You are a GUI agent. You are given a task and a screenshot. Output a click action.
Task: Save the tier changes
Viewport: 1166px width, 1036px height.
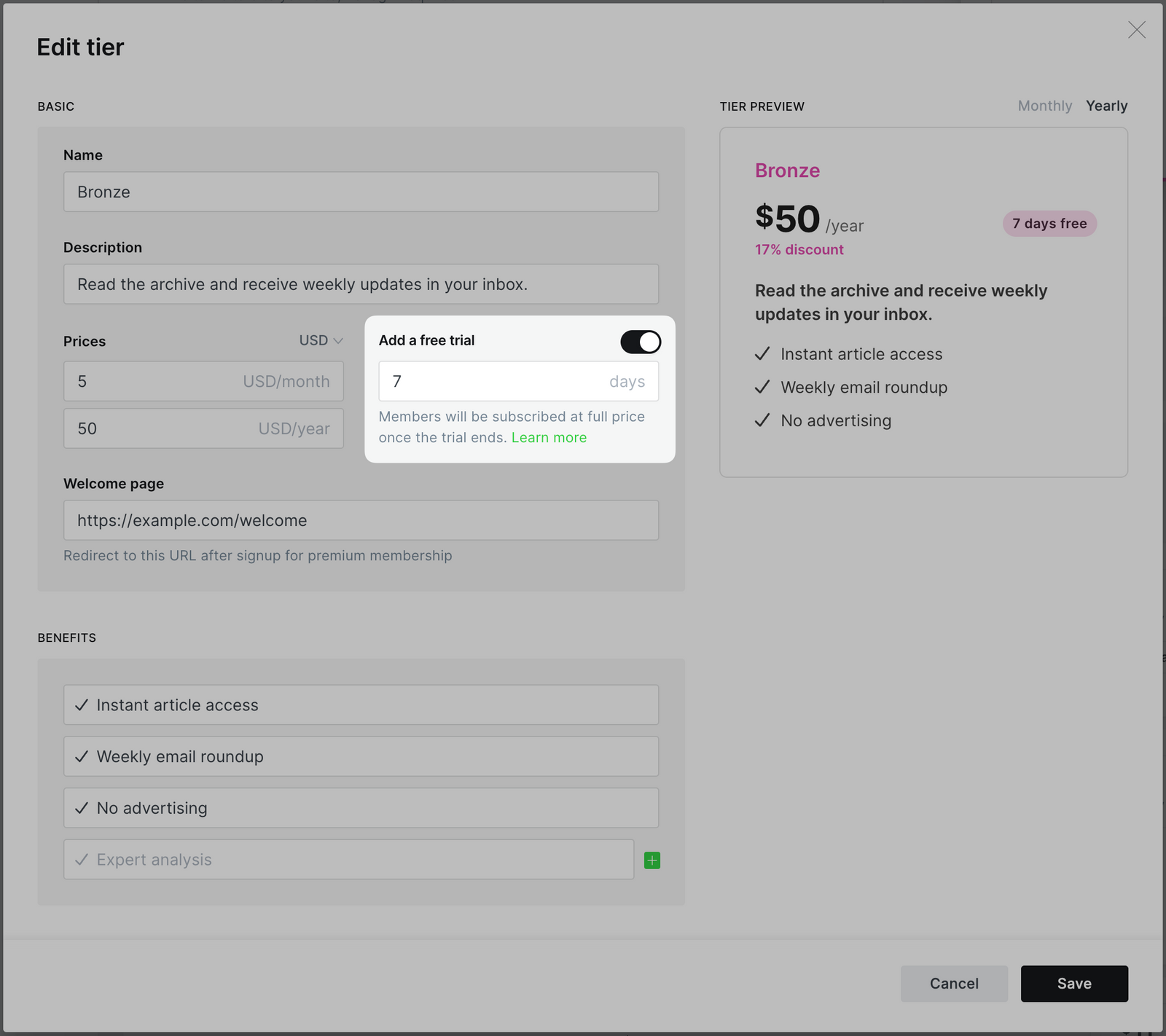coord(1074,984)
